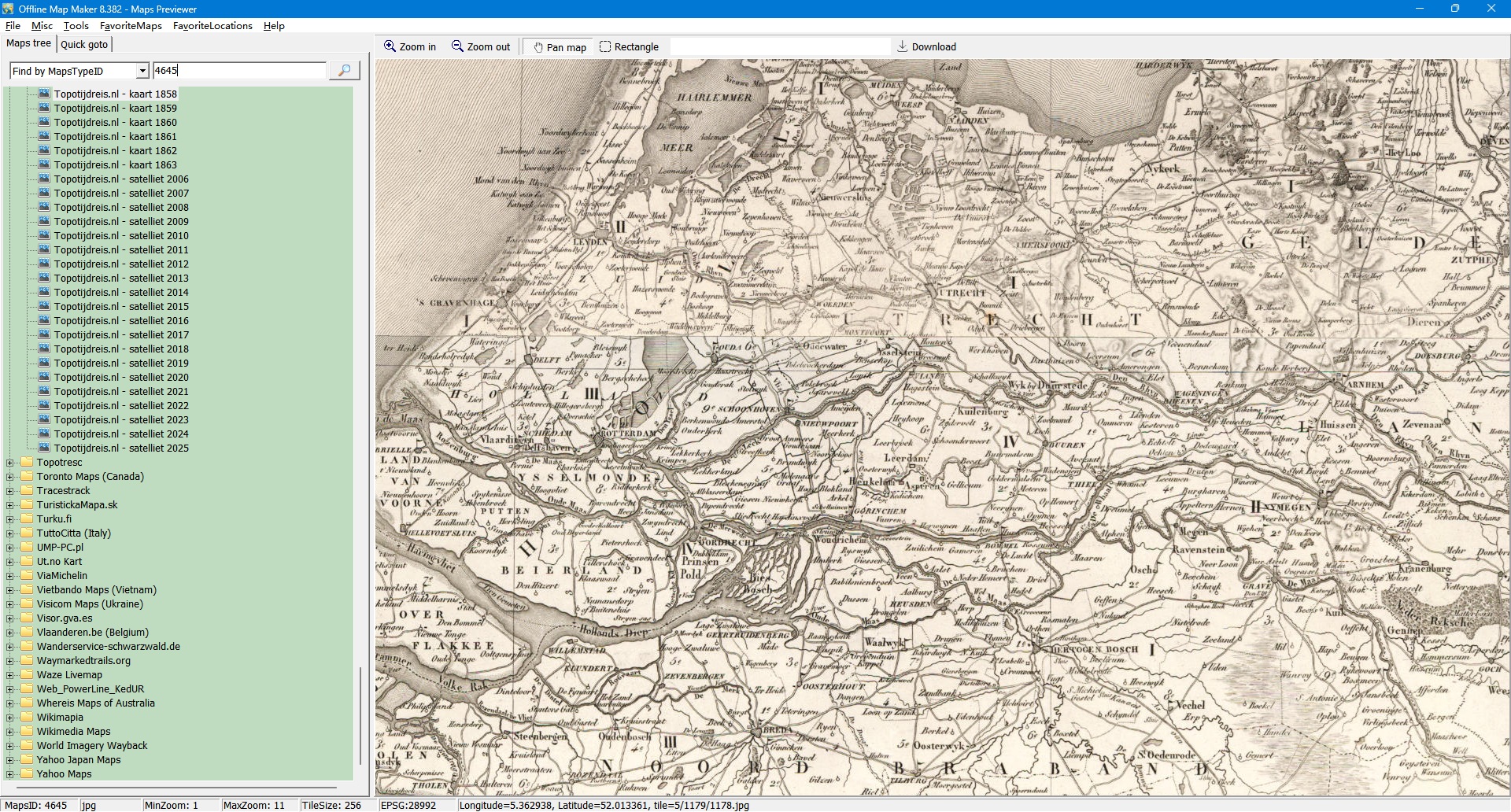Click the magnifier search button

tap(344, 71)
